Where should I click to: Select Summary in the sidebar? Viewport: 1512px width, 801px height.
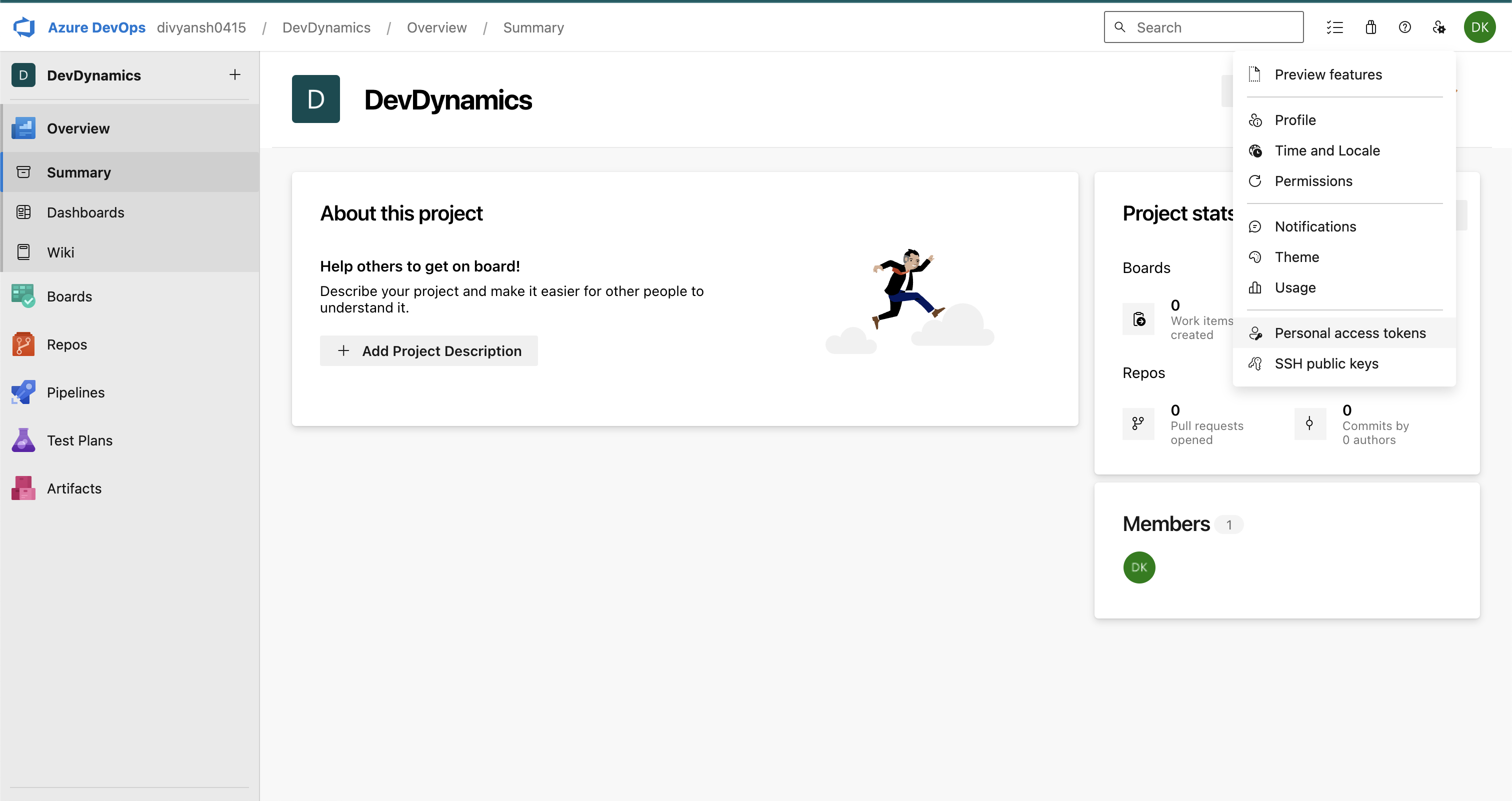[130, 172]
